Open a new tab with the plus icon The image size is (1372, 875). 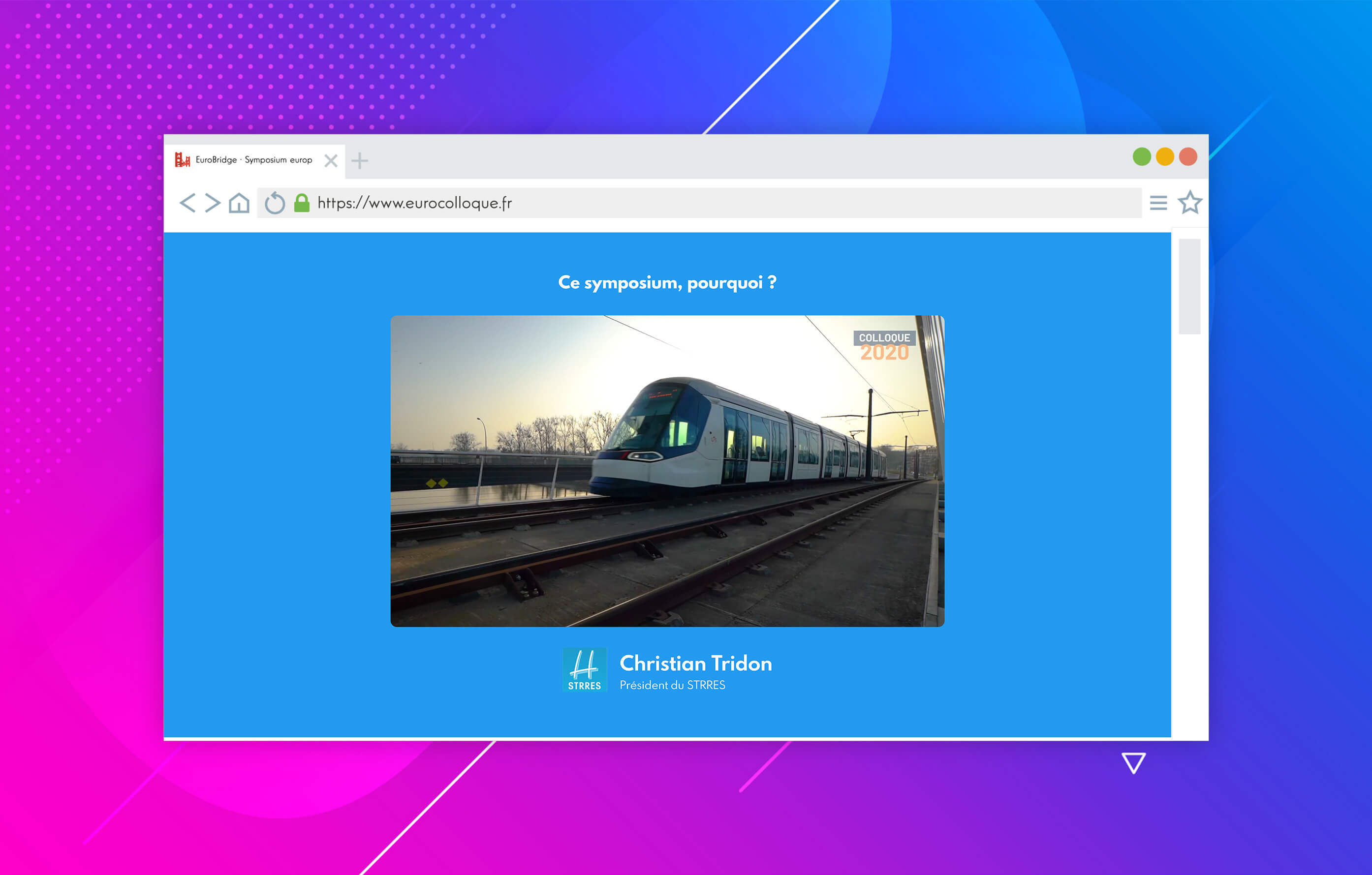(360, 160)
